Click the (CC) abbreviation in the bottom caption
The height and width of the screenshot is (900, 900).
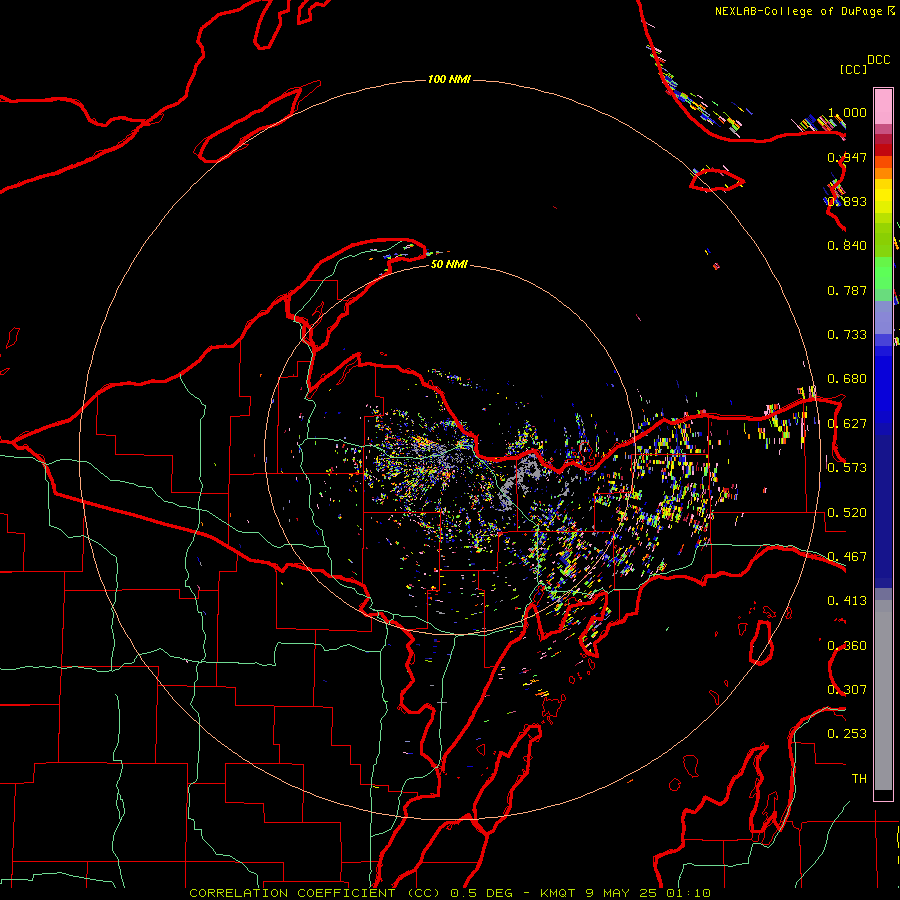(x=425, y=893)
